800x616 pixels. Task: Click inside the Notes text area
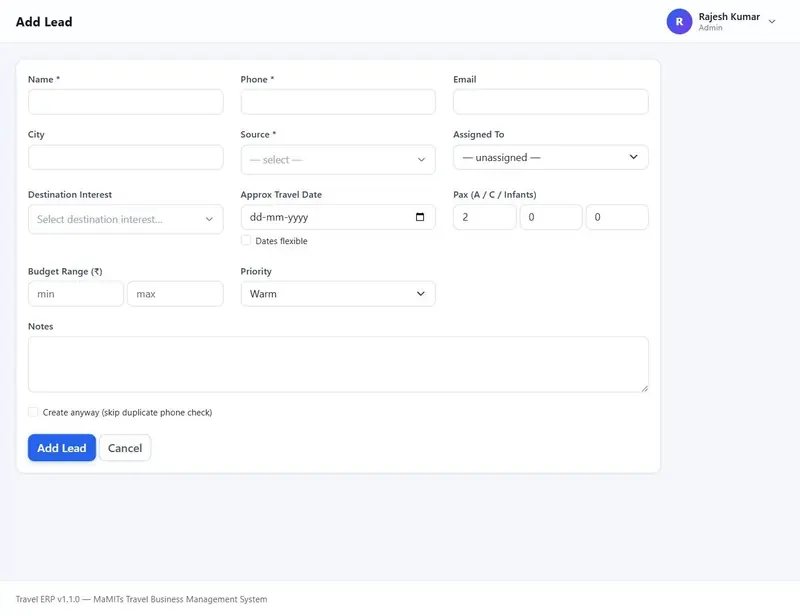pyautogui.click(x=338, y=364)
